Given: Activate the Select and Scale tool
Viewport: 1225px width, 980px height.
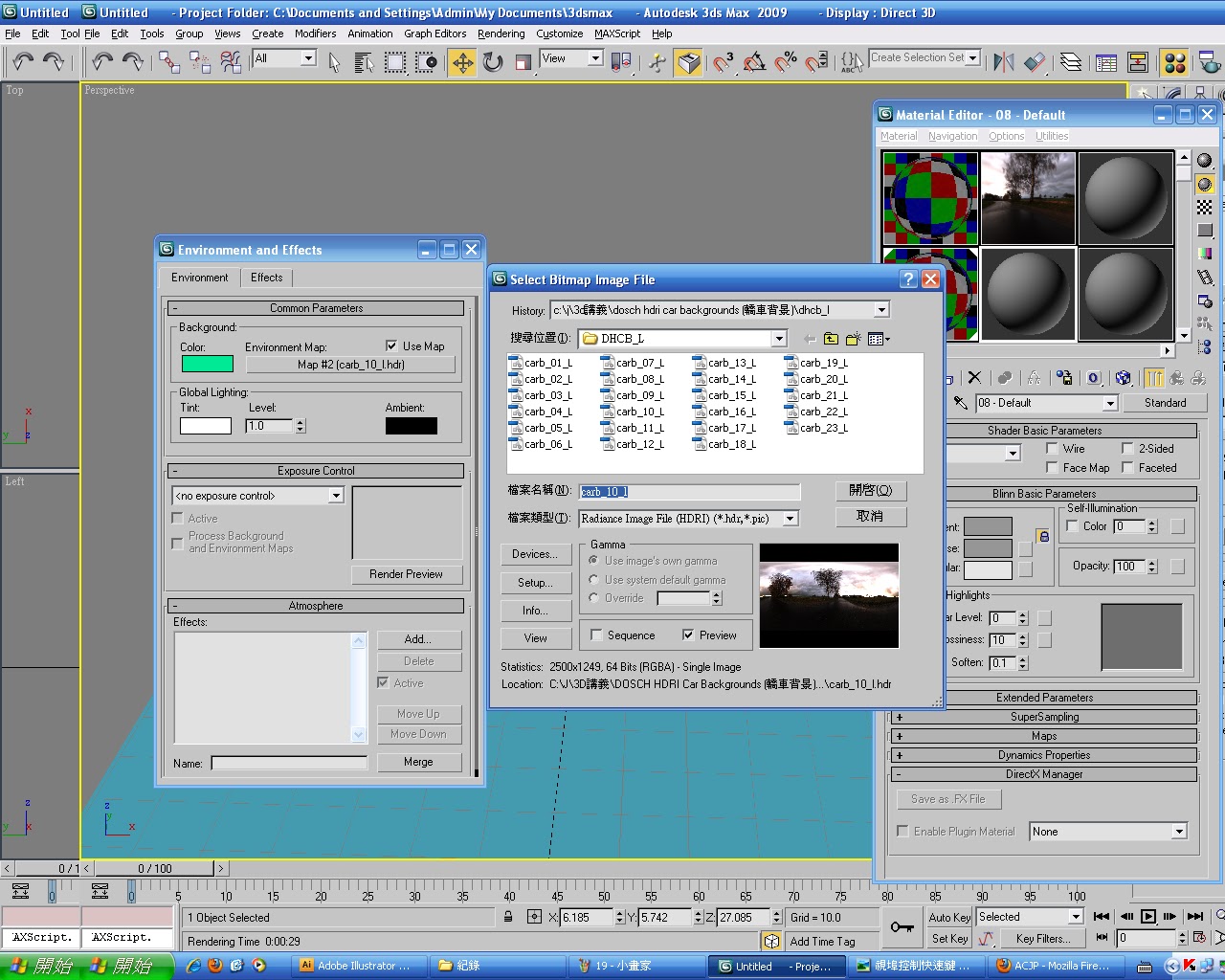Looking at the screenshot, I should point(523,62).
